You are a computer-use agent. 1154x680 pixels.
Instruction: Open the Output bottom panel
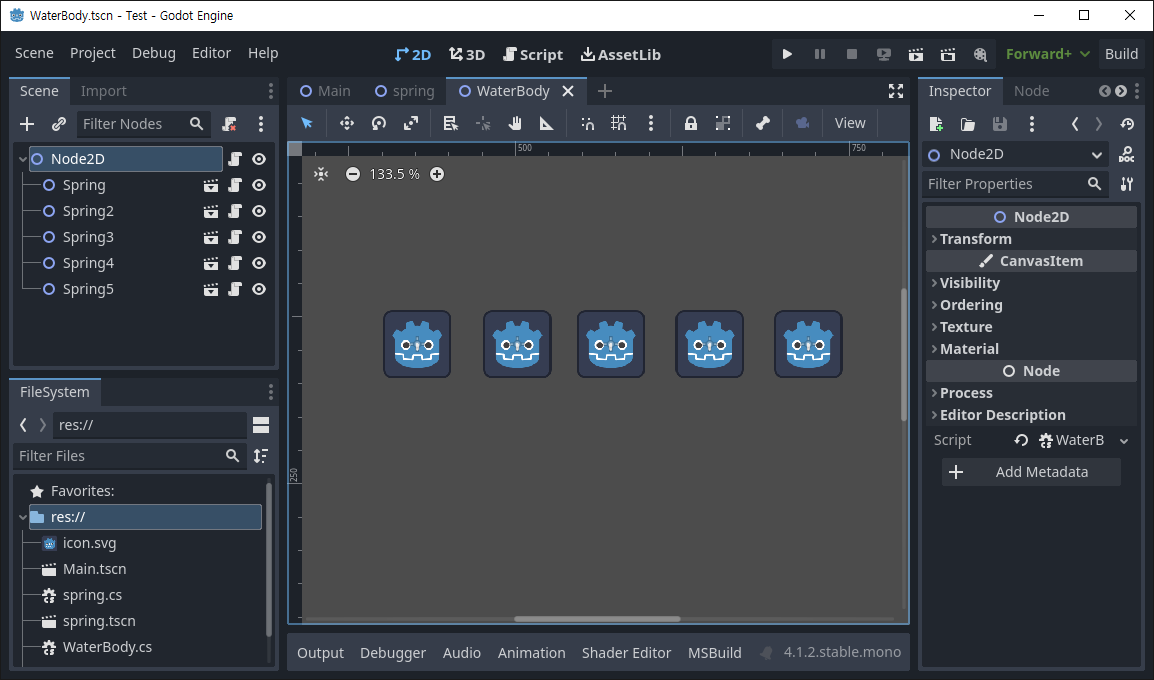pyautogui.click(x=320, y=653)
